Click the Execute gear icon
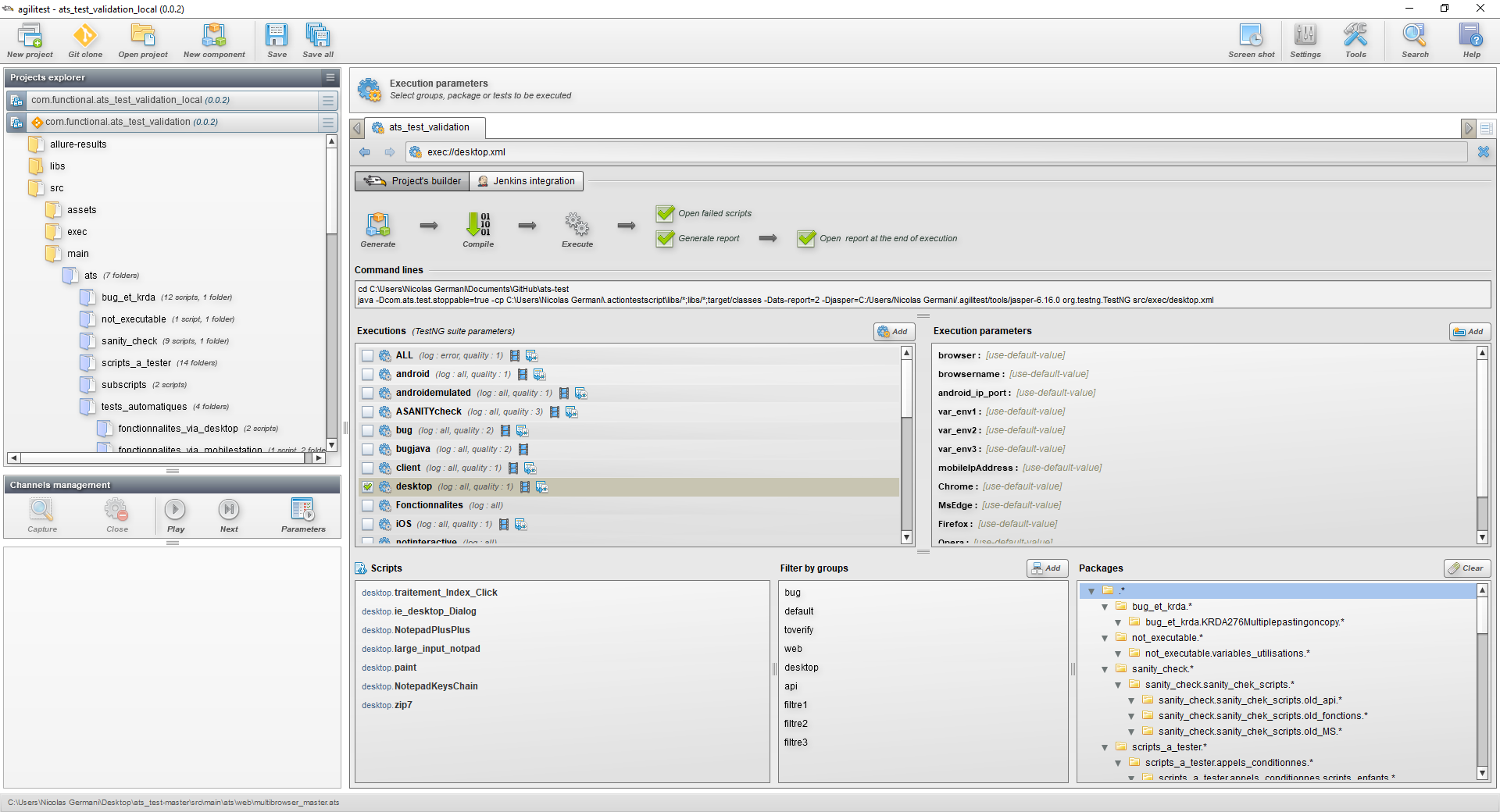The height and width of the screenshot is (812, 1500). tap(577, 225)
